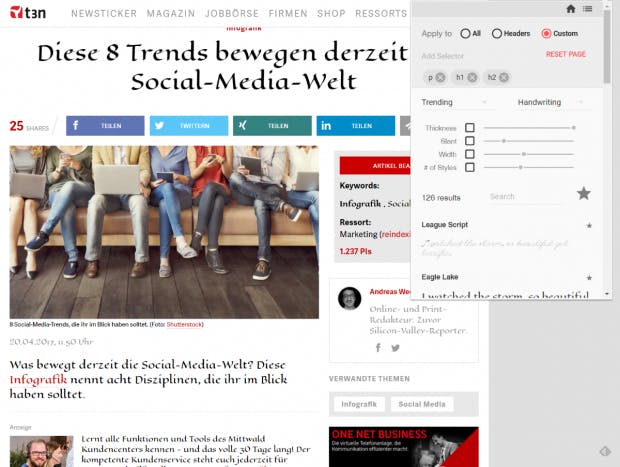The height and width of the screenshot is (467, 620).
Task: Adjust the Width slider handle
Action: coord(524,154)
